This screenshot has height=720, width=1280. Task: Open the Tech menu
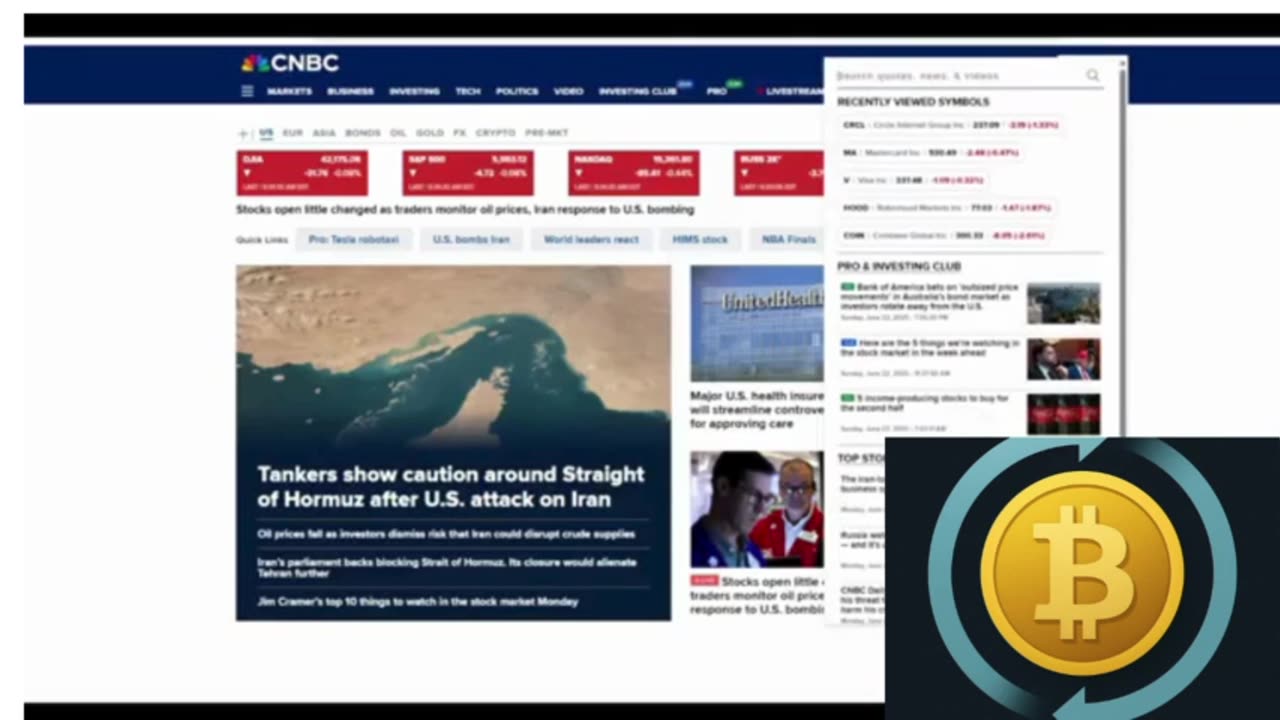(468, 91)
